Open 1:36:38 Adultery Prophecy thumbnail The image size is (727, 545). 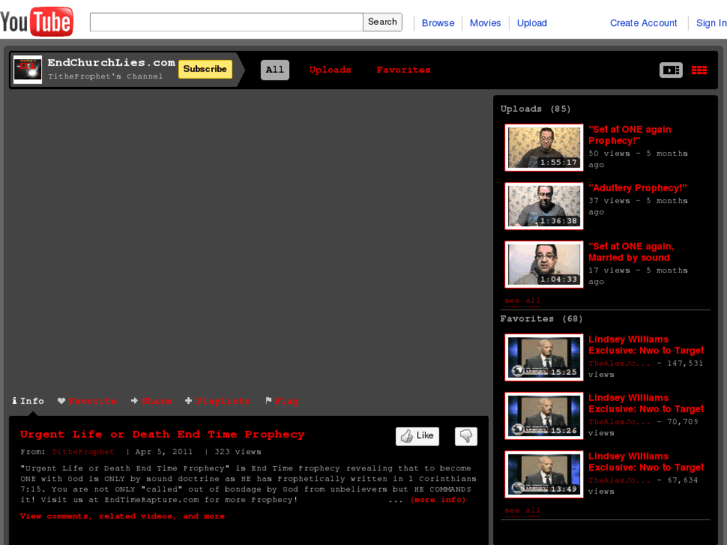[544, 206]
